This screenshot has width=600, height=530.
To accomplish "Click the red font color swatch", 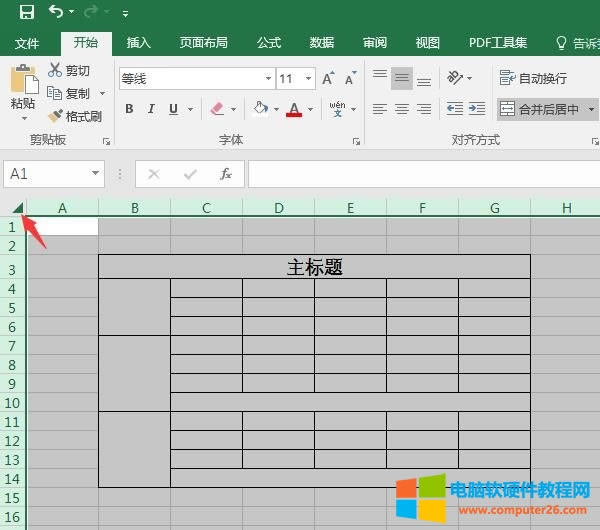I will [x=294, y=109].
